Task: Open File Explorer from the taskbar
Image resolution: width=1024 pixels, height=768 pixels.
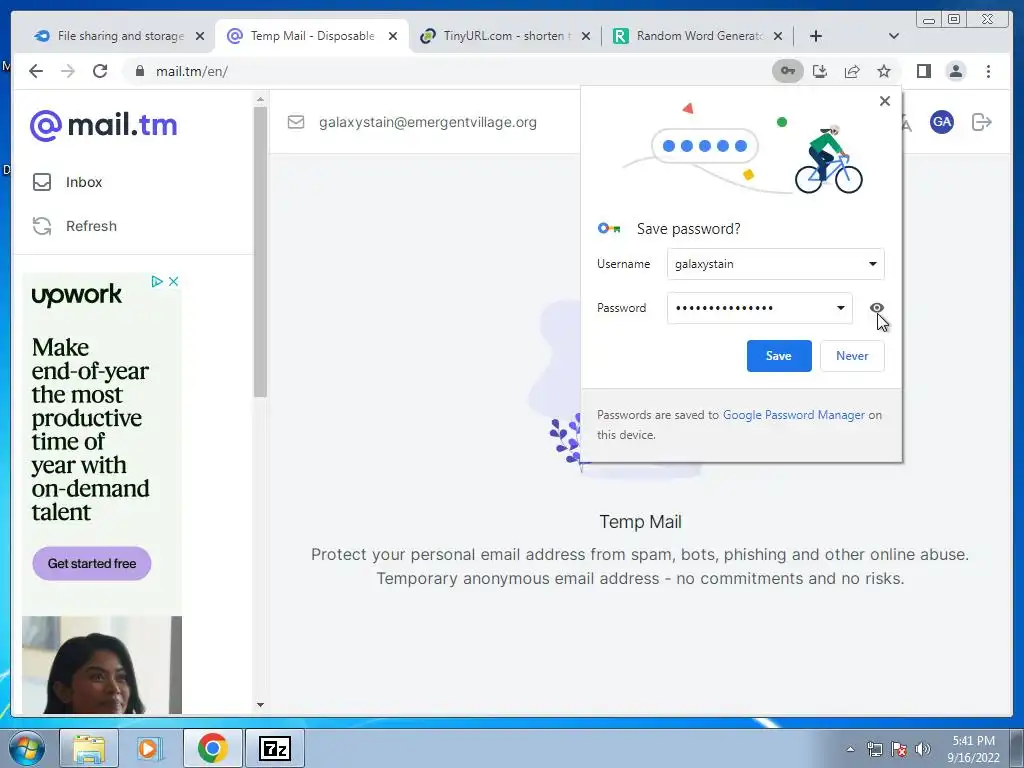Action: click(x=89, y=748)
